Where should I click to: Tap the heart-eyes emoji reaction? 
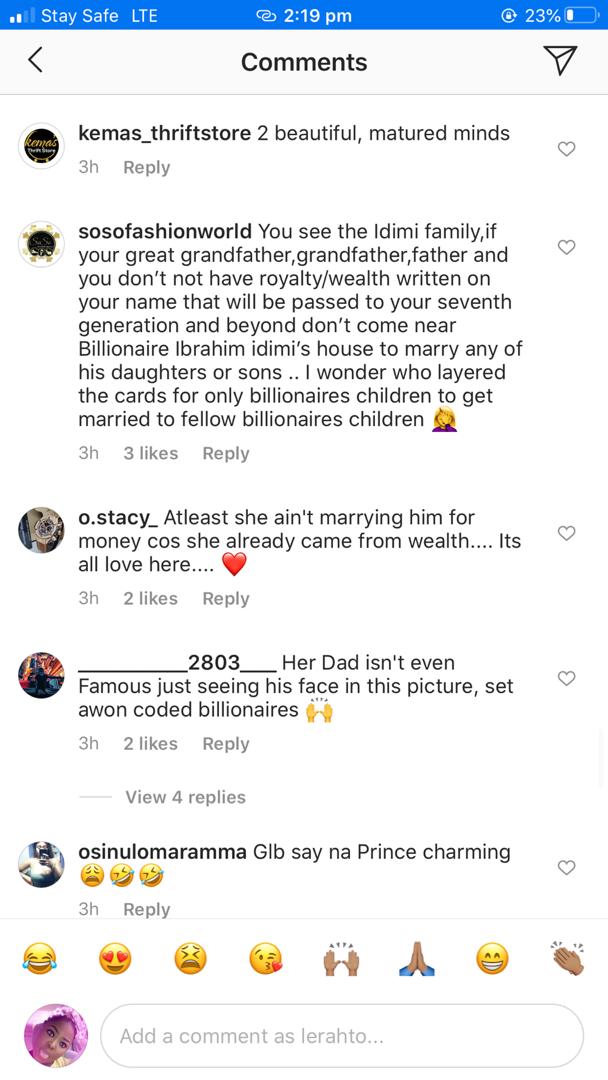coord(116,957)
